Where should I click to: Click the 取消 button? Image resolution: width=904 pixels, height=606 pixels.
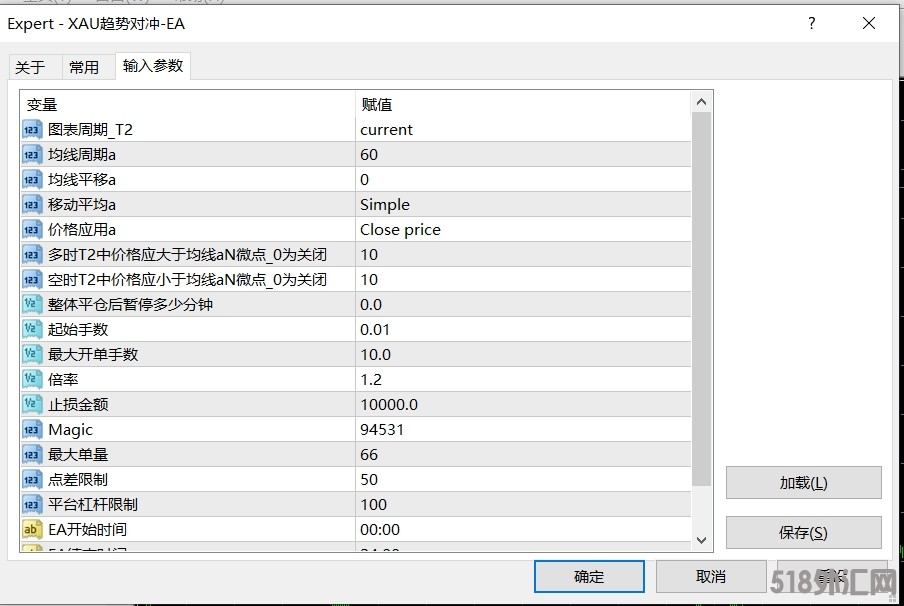[x=711, y=576]
